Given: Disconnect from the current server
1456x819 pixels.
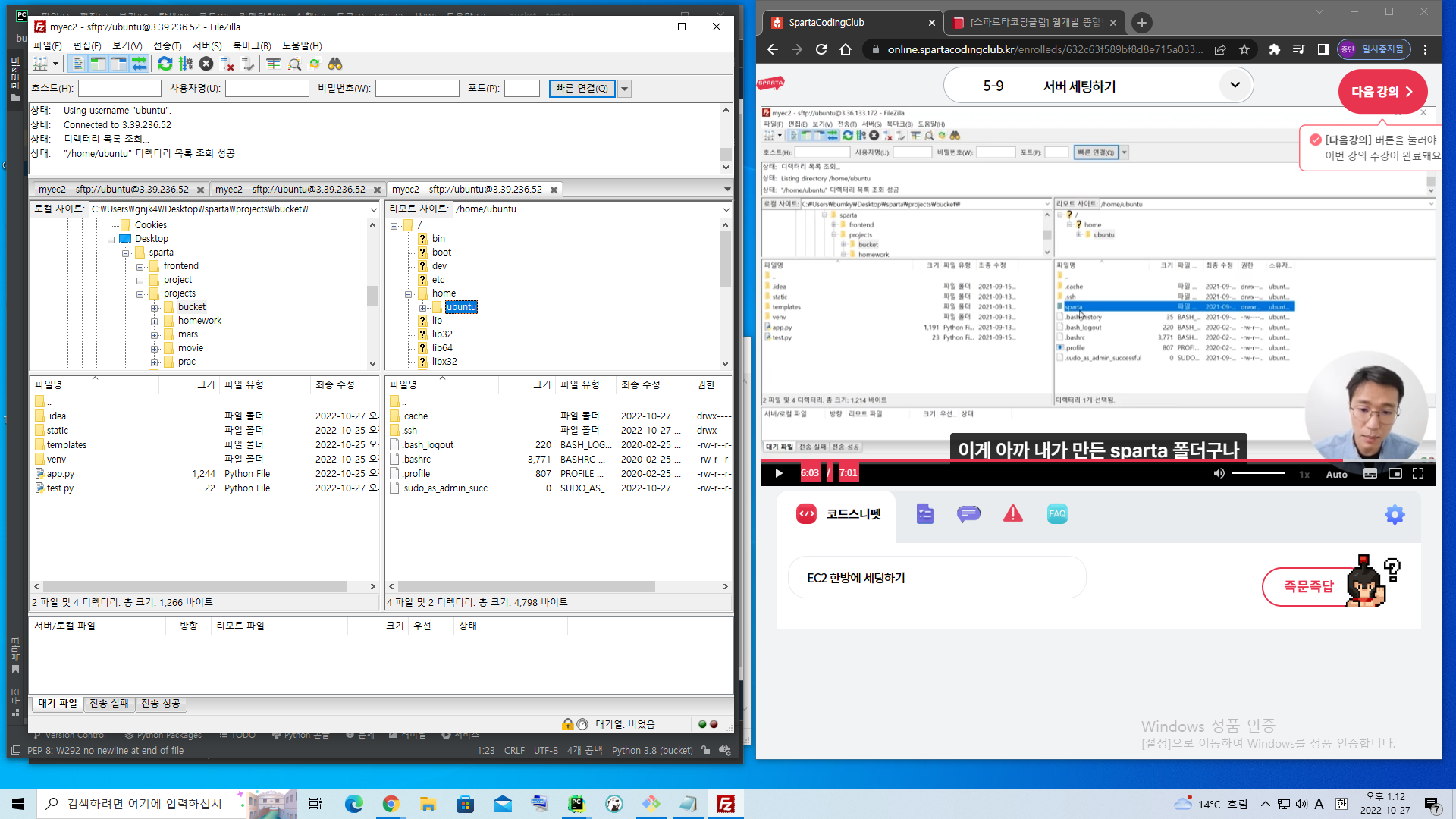Looking at the screenshot, I should pos(227,64).
